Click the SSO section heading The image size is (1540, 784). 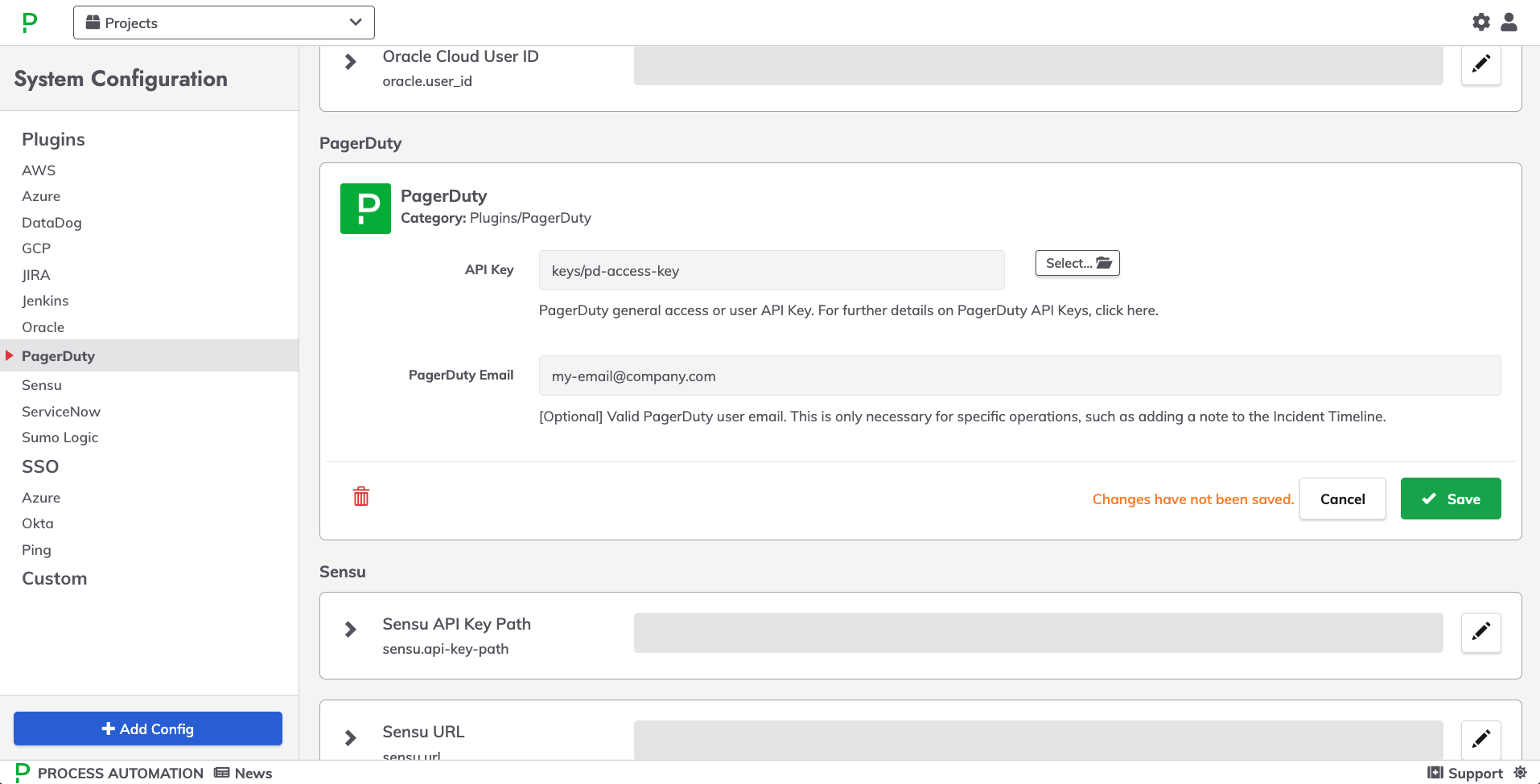click(x=40, y=466)
